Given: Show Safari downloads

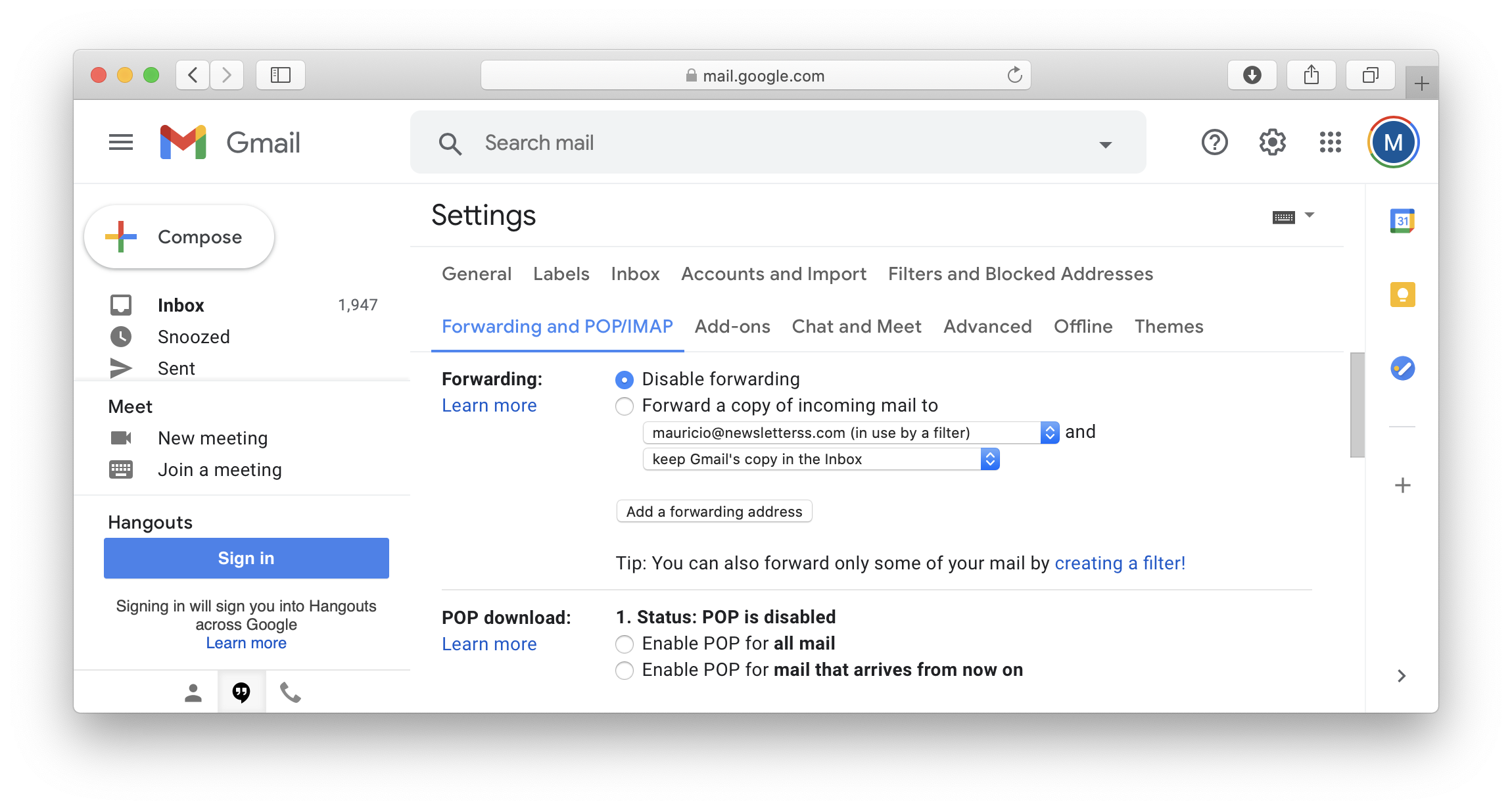Looking at the screenshot, I should pyautogui.click(x=1252, y=75).
